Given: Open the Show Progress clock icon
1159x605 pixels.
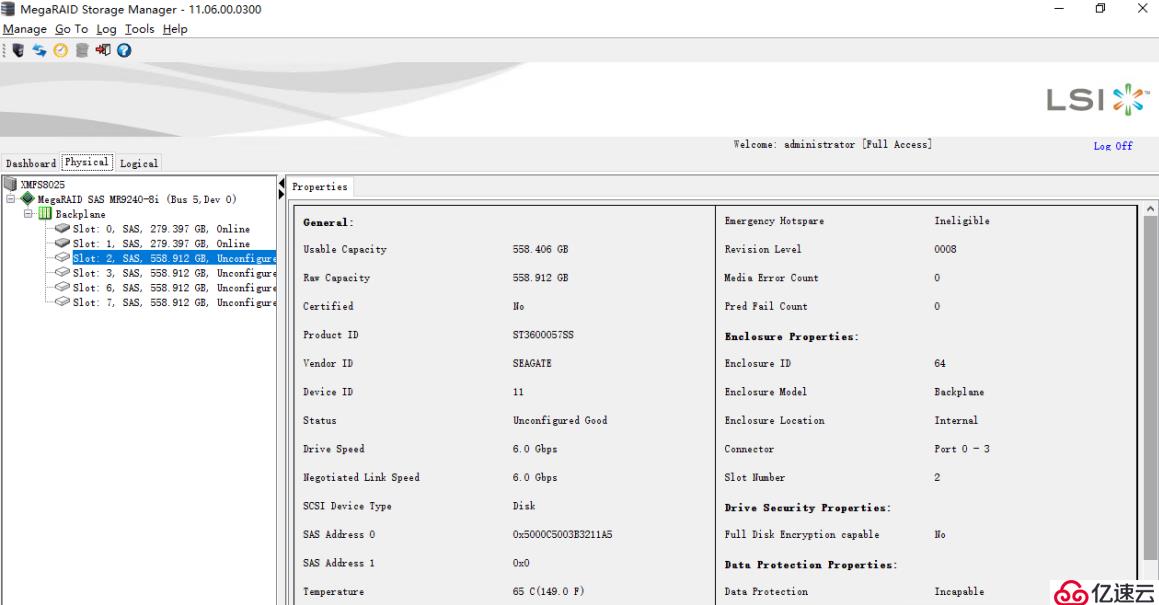Looking at the screenshot, I should point(61,50).
